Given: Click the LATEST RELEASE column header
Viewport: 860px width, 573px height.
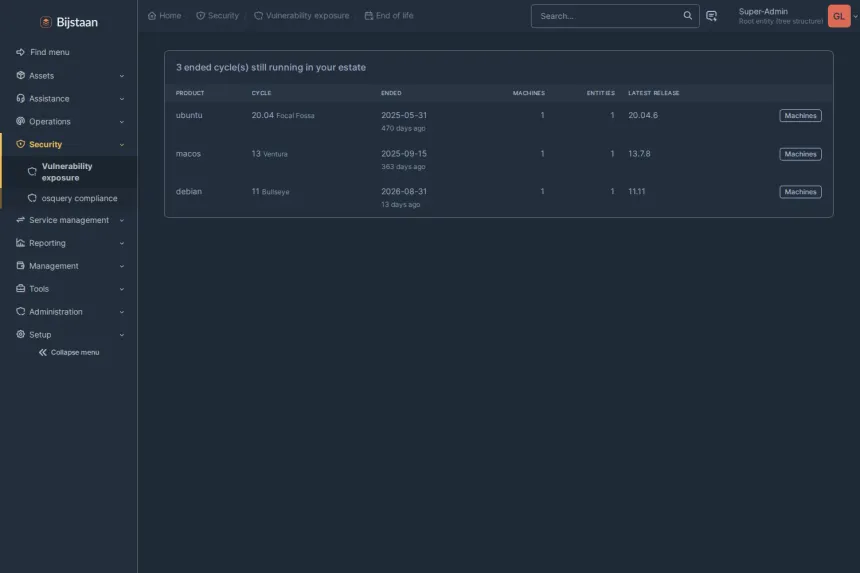Looking at the screenshot, I should click(653, 93).
